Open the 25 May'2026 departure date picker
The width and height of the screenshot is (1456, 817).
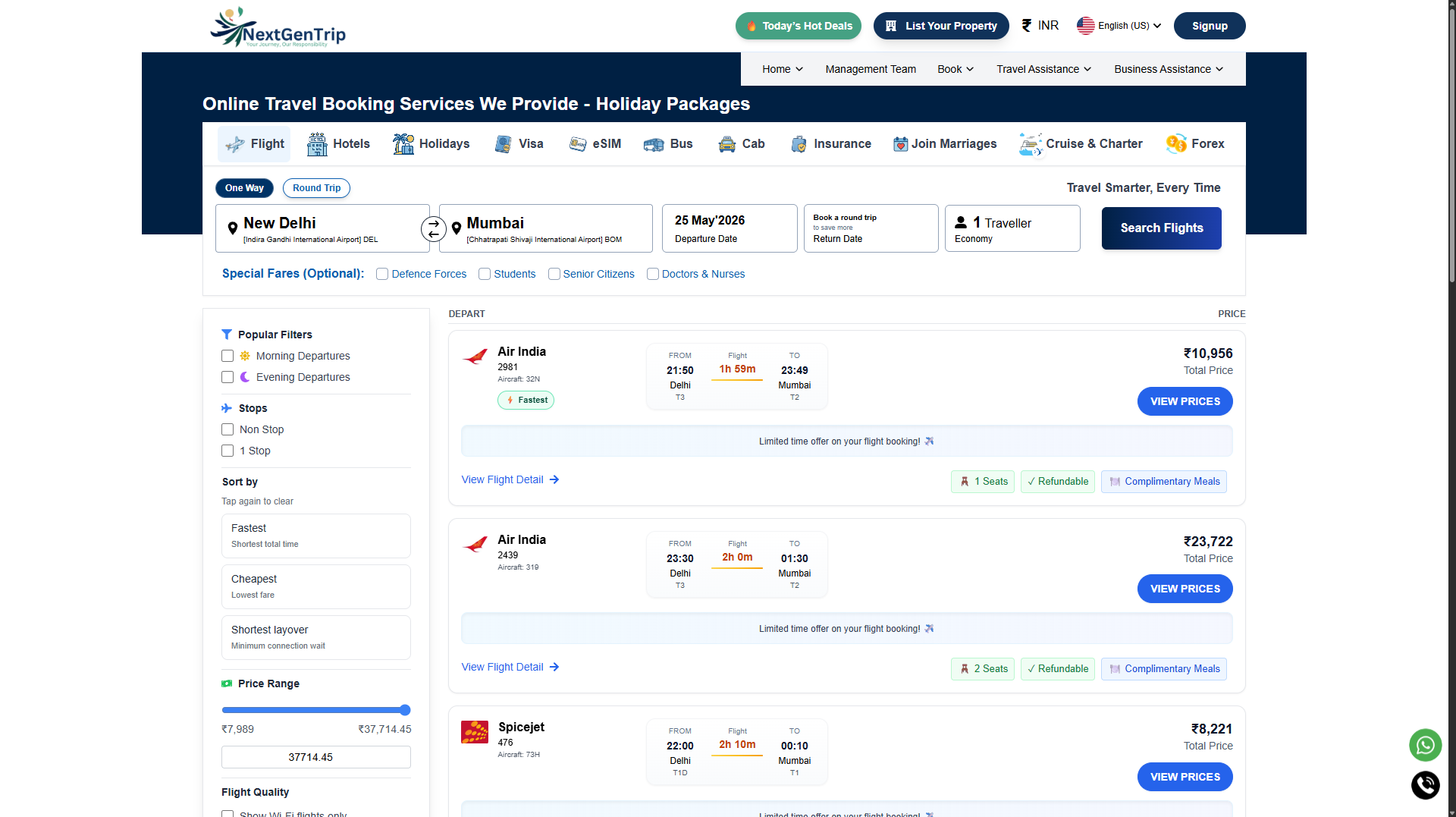point(730,228)
